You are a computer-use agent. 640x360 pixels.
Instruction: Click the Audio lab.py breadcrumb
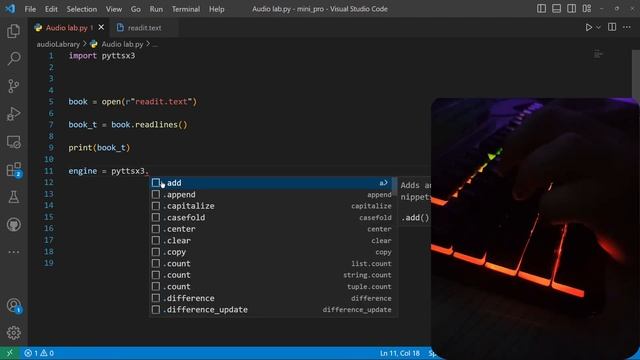[x=122, y=44]
